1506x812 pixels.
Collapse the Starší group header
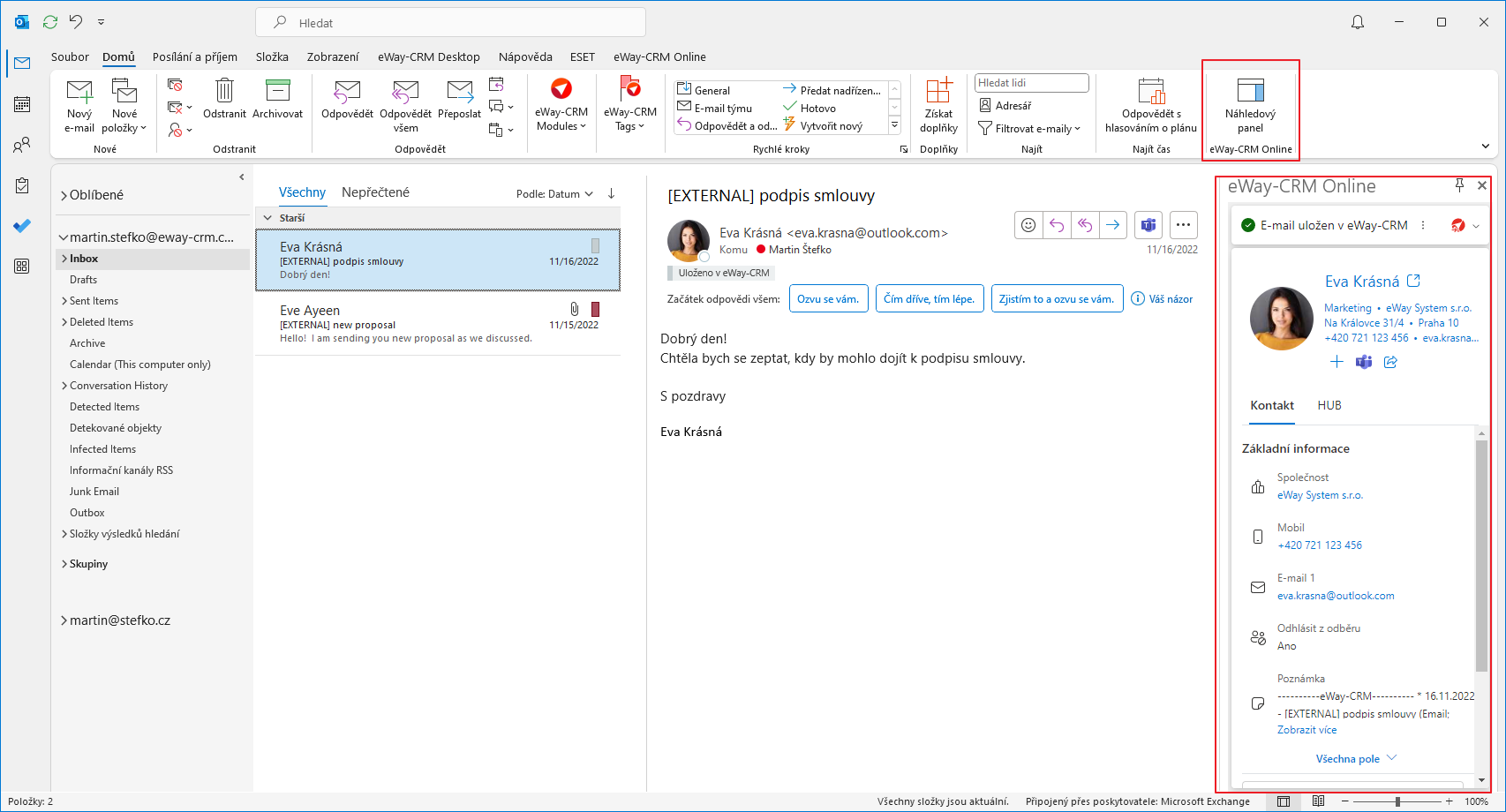click(x=267, y=217)
